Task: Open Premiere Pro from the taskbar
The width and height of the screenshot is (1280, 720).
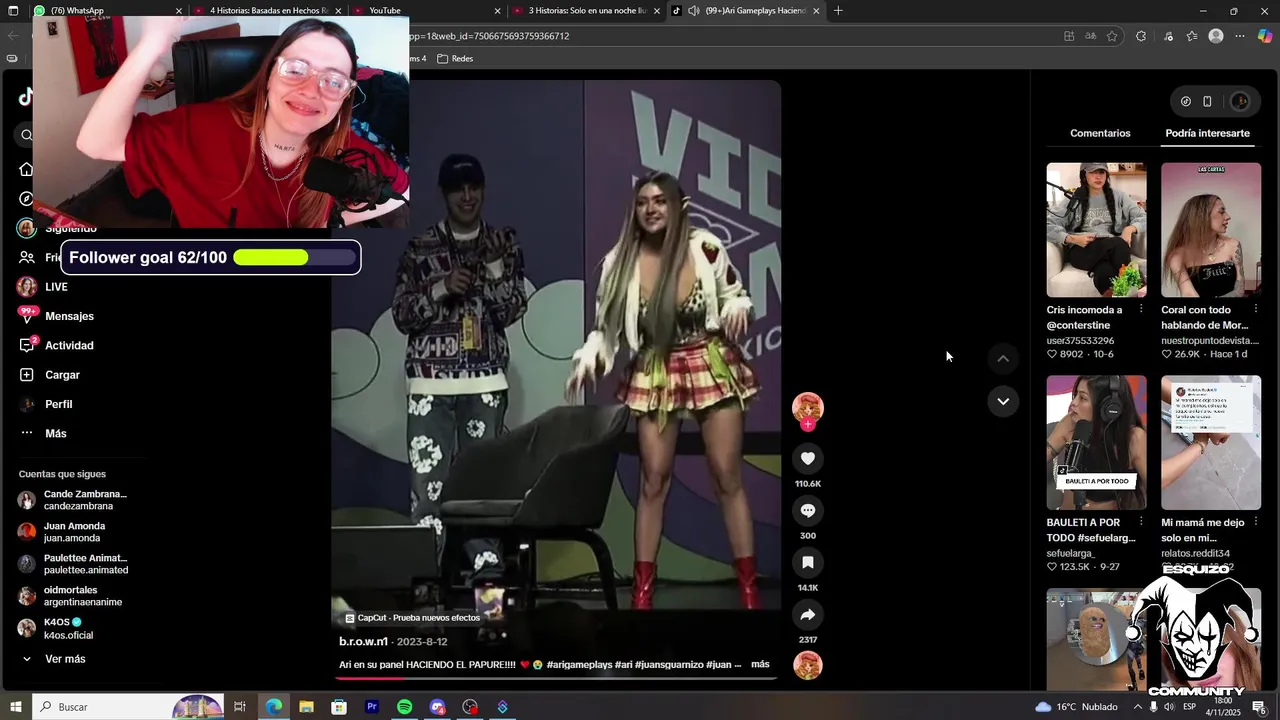Action: pyautogui.click(x=372, y=707)
